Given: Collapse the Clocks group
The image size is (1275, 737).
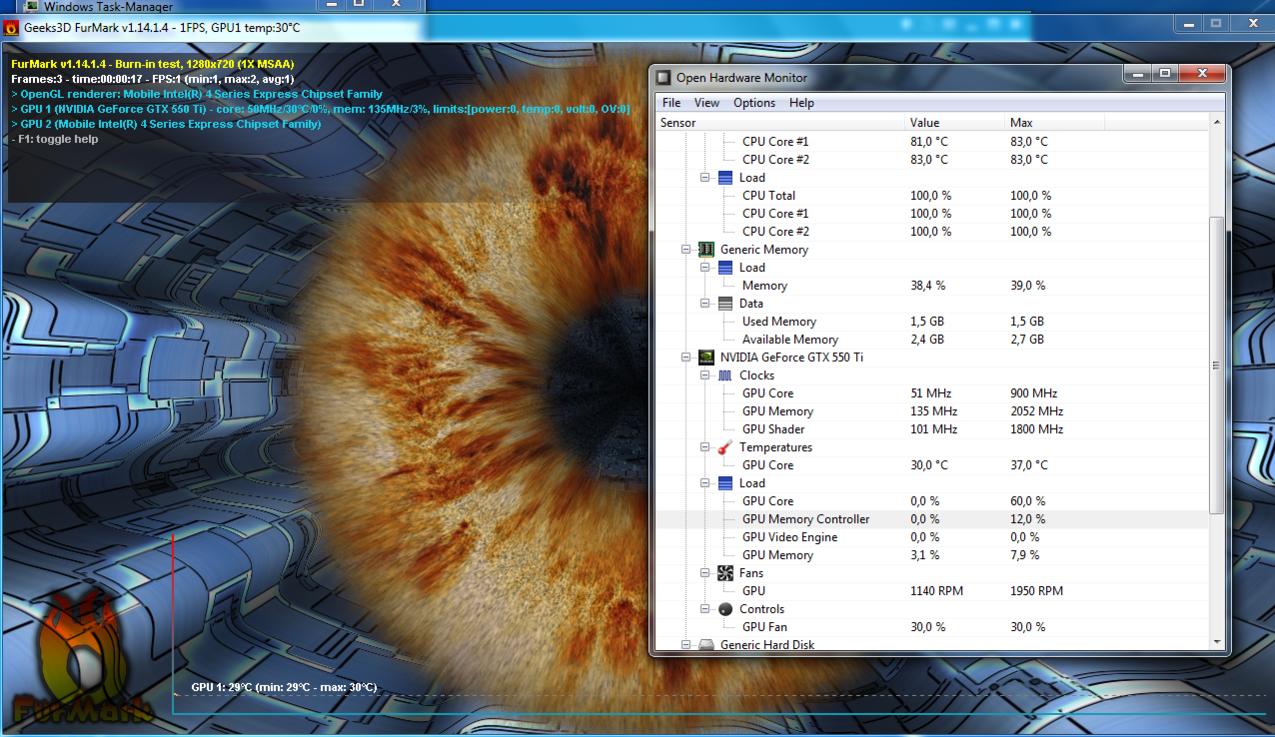Looking at the screenshot, I should (705, 376).
